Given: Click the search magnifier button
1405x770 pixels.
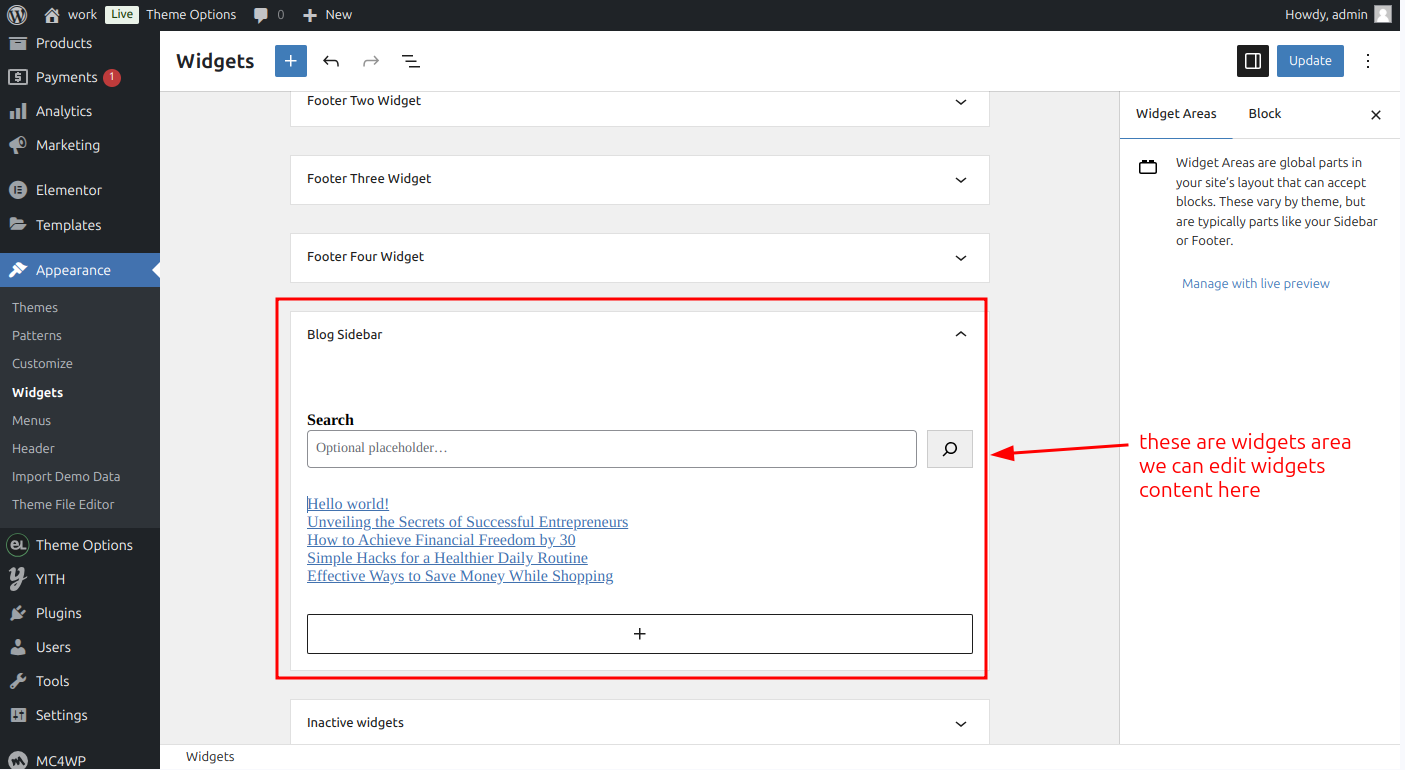Looking at the screenshot, I should 950,449.
